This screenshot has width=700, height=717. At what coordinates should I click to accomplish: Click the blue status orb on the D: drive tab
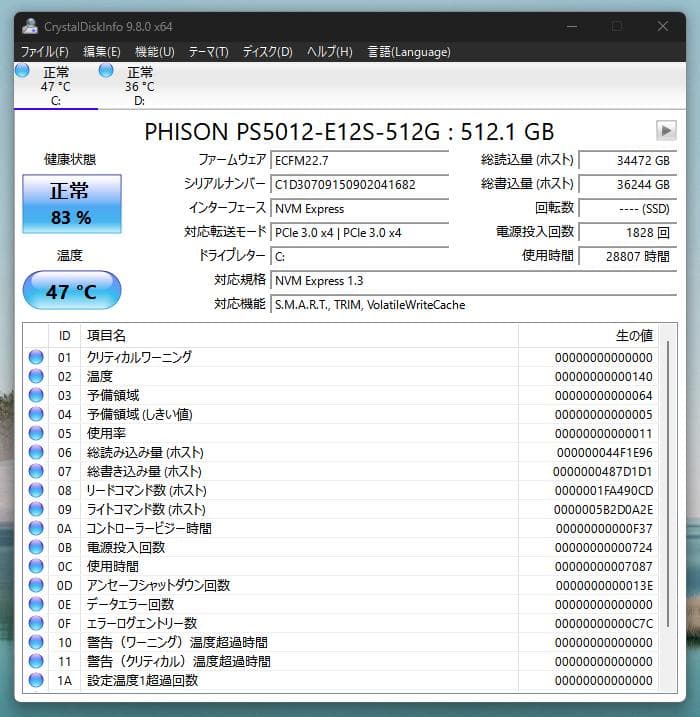[106, 70]
